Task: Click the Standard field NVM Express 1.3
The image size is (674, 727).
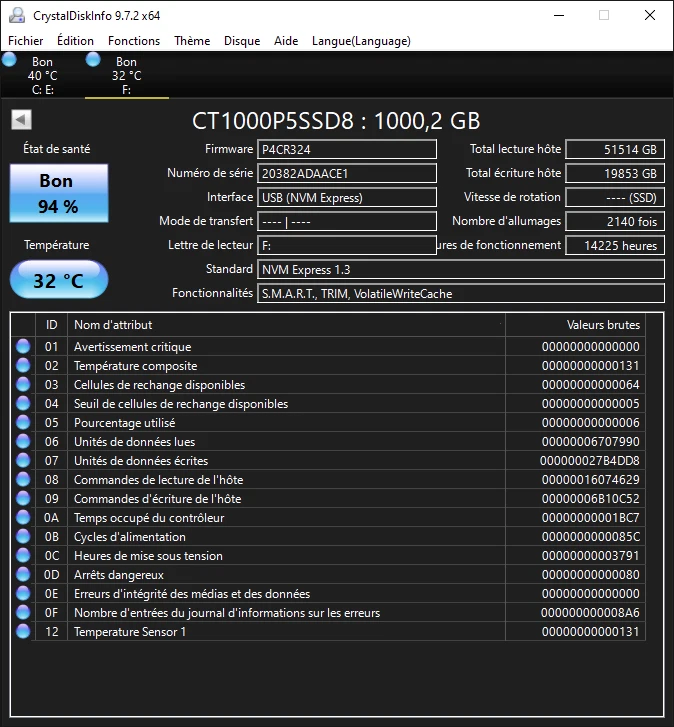Action: click(x=461, y=269)
